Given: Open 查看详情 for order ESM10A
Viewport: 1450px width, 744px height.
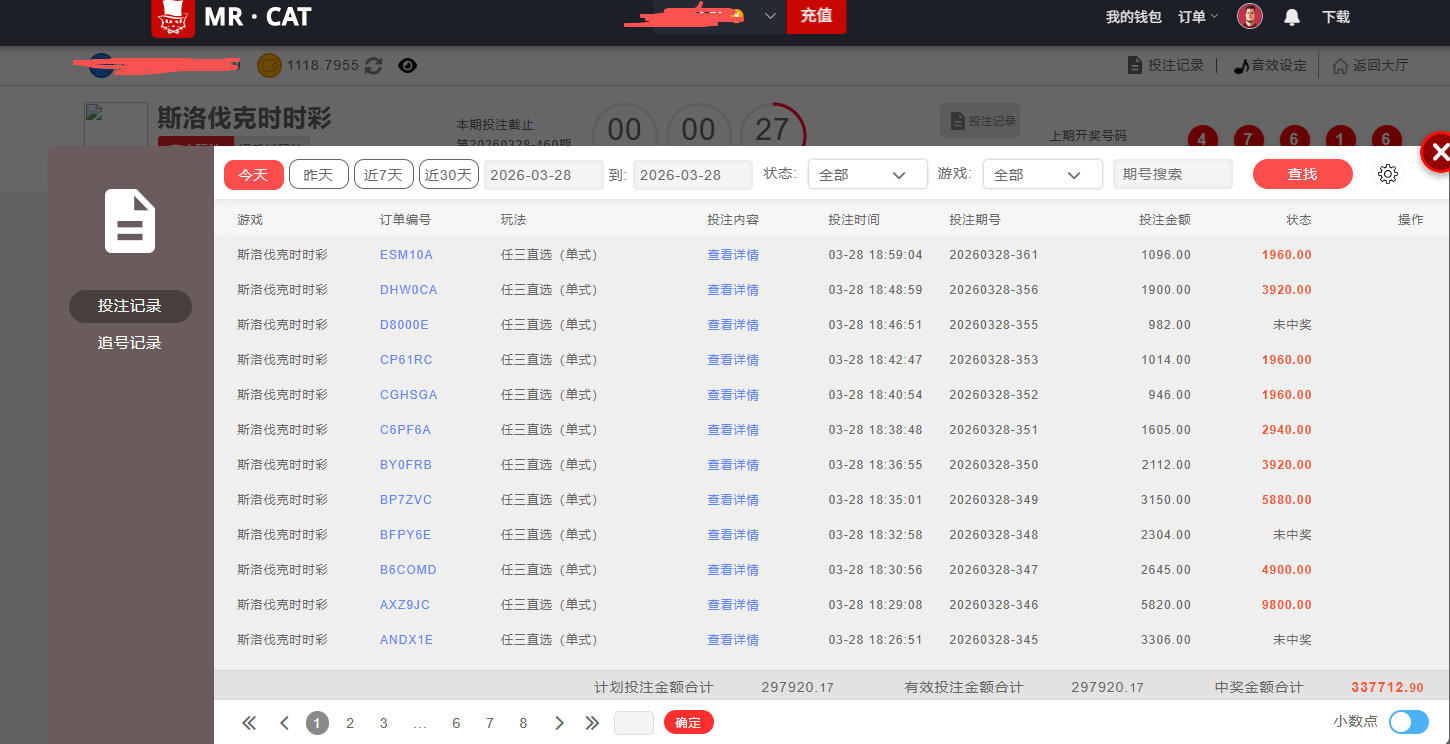Looking at the screenshot, I should tap(732, 255).
